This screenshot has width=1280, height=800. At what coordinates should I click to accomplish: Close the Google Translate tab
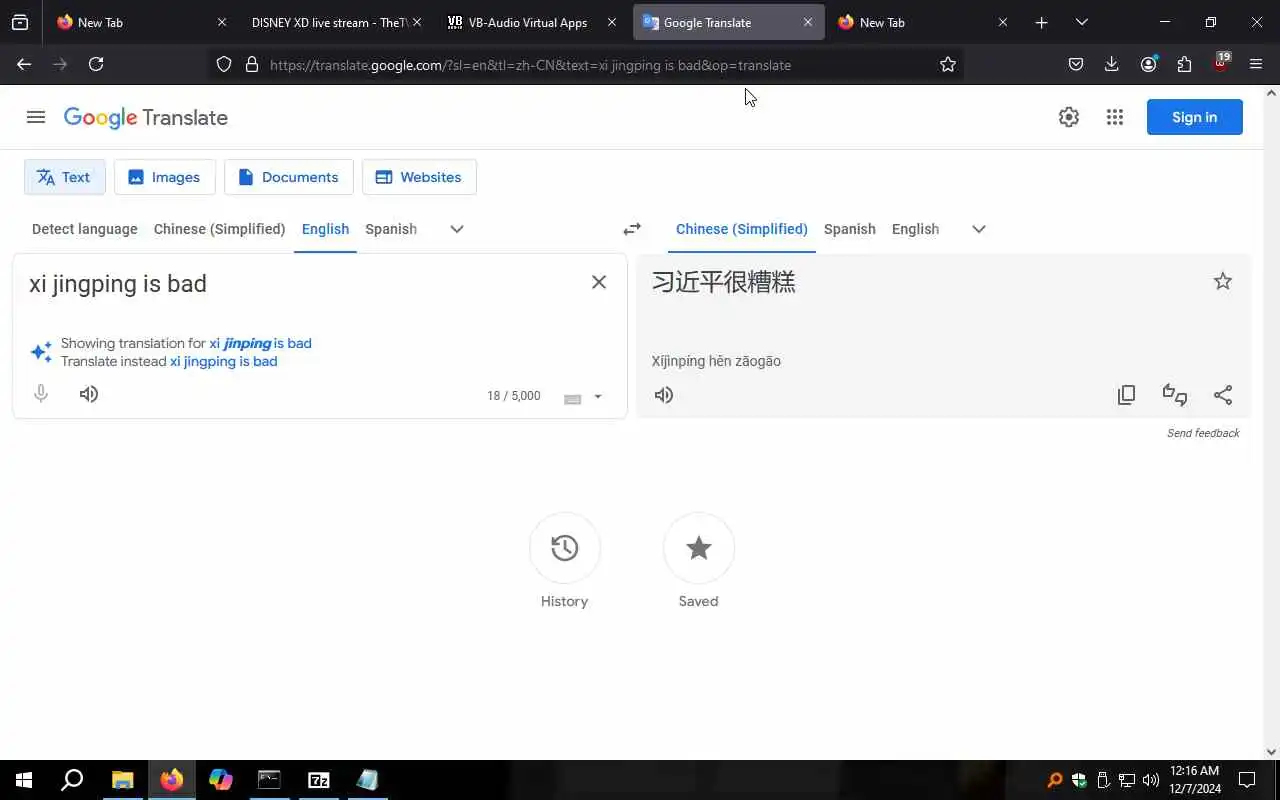[x=808, y=22]
